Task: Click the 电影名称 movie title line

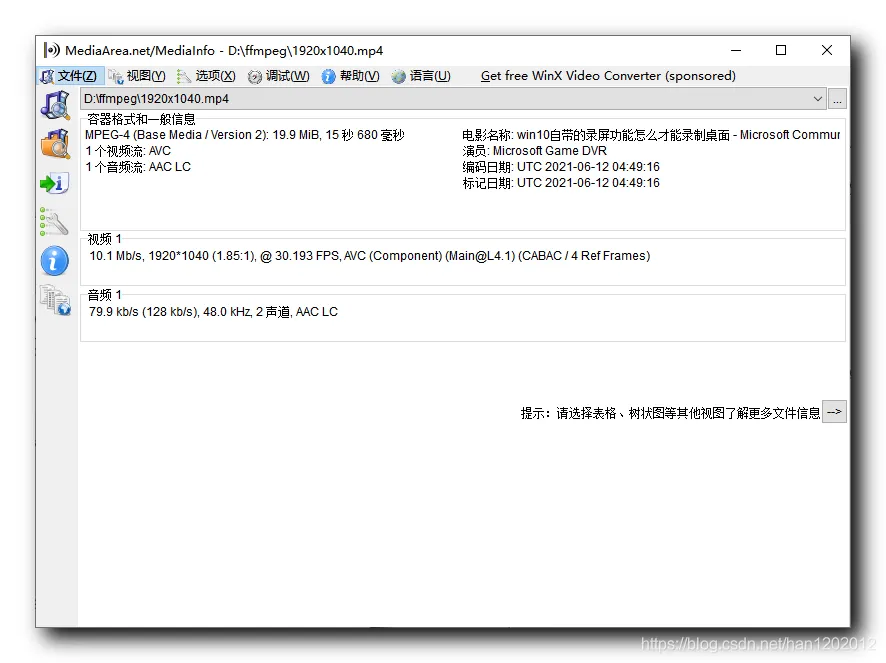Action: click(x=651, y=135)
